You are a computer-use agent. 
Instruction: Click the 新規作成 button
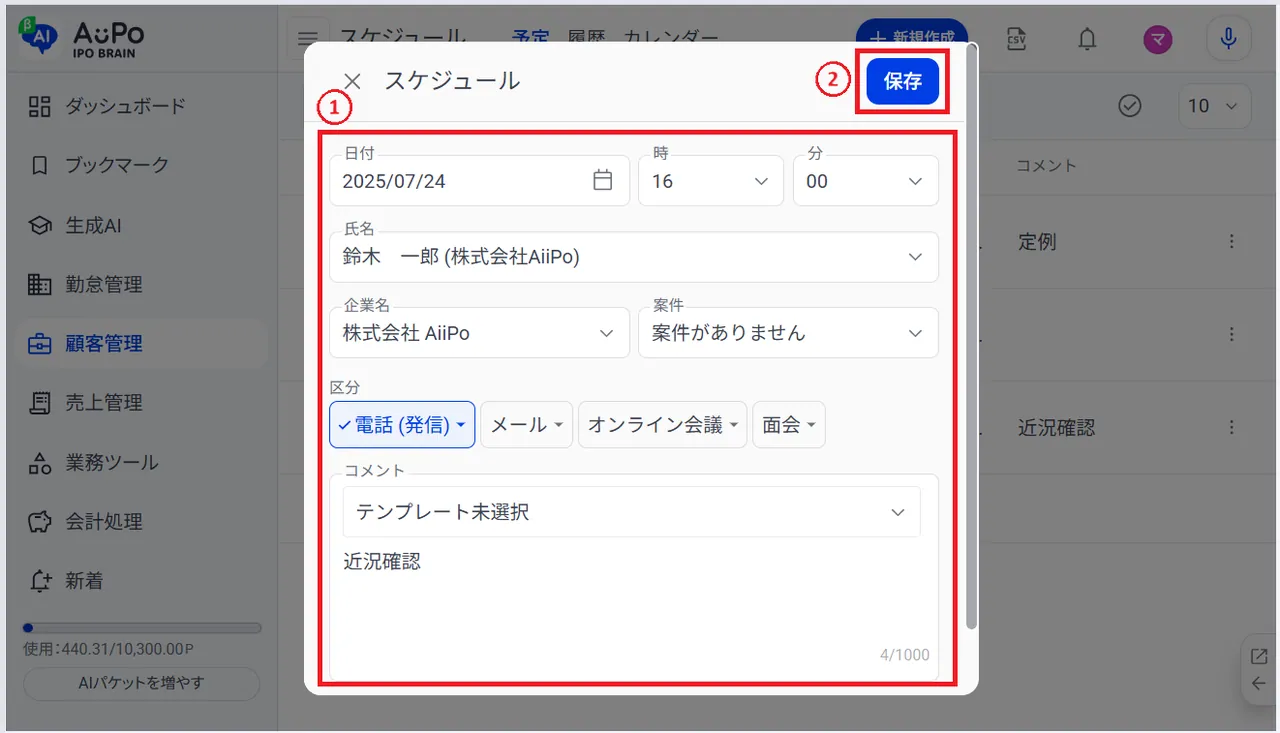pos(912,38)
